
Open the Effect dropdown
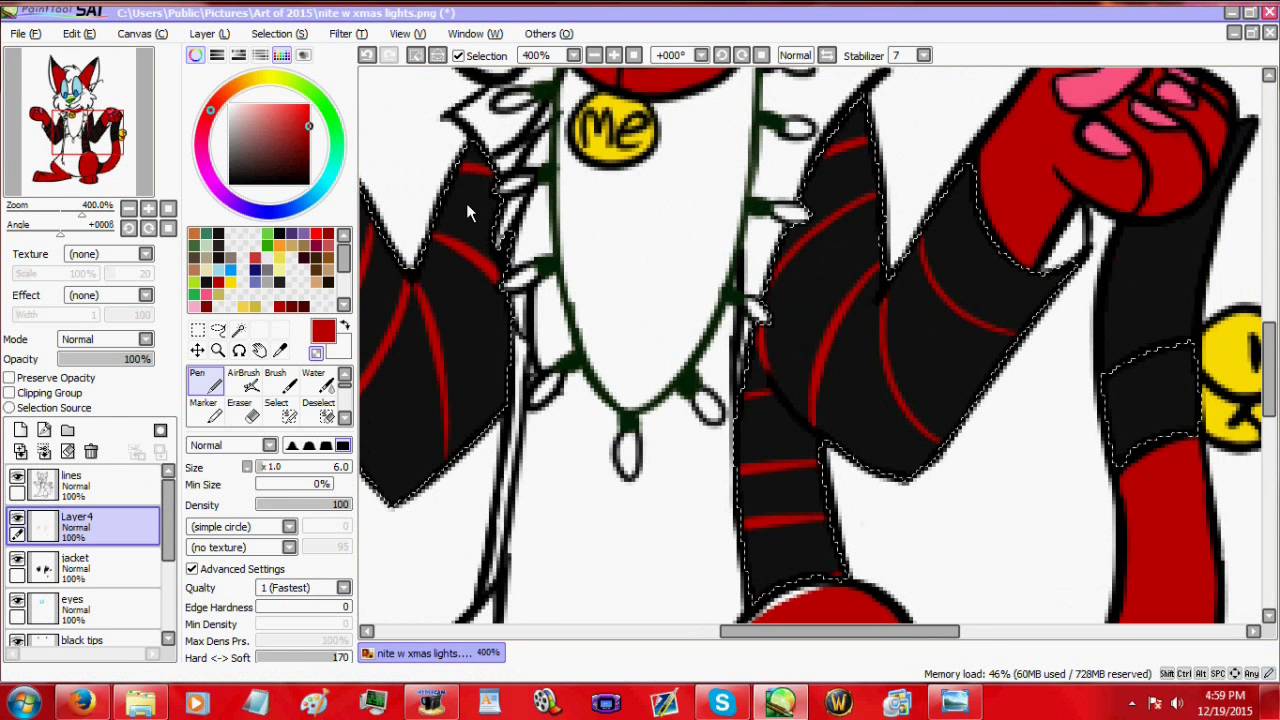109,295
